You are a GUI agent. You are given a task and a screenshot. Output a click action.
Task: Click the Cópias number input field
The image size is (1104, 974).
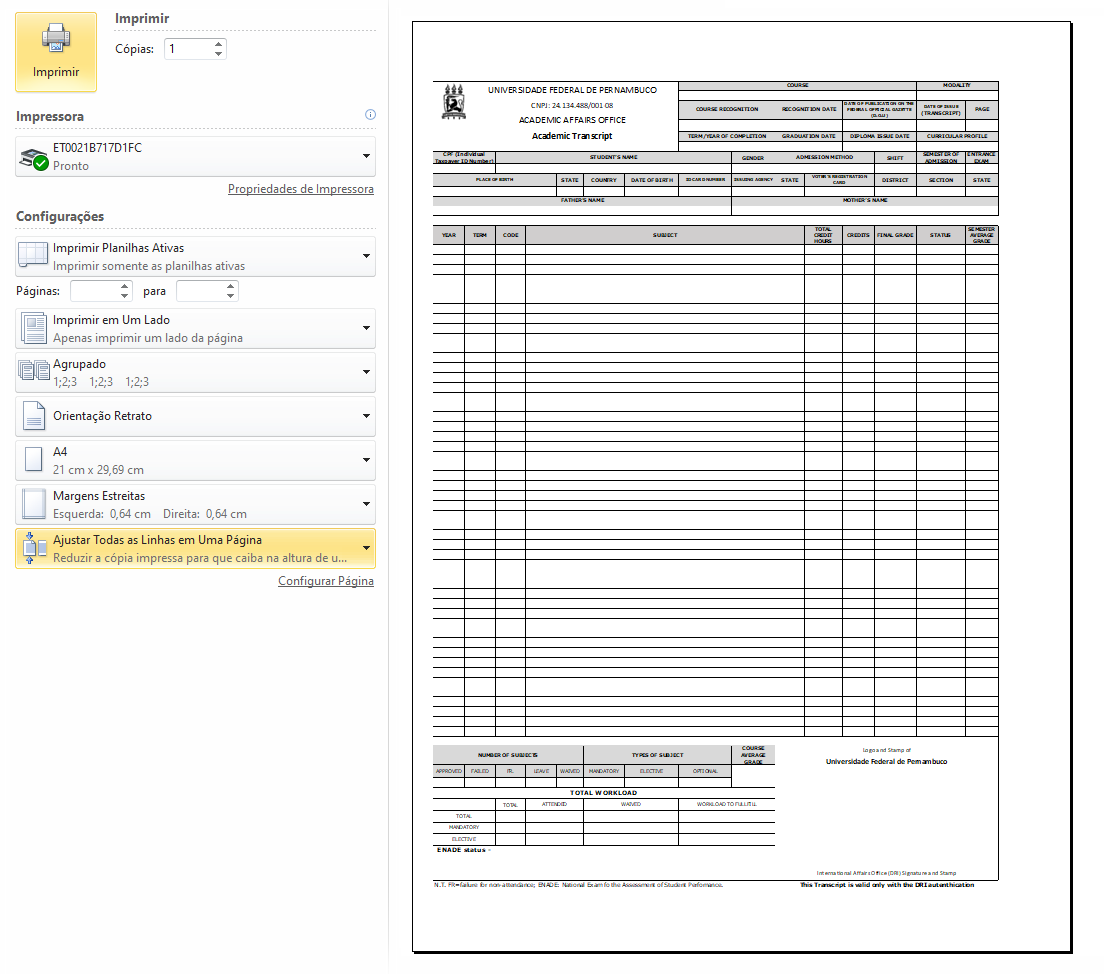187,49
